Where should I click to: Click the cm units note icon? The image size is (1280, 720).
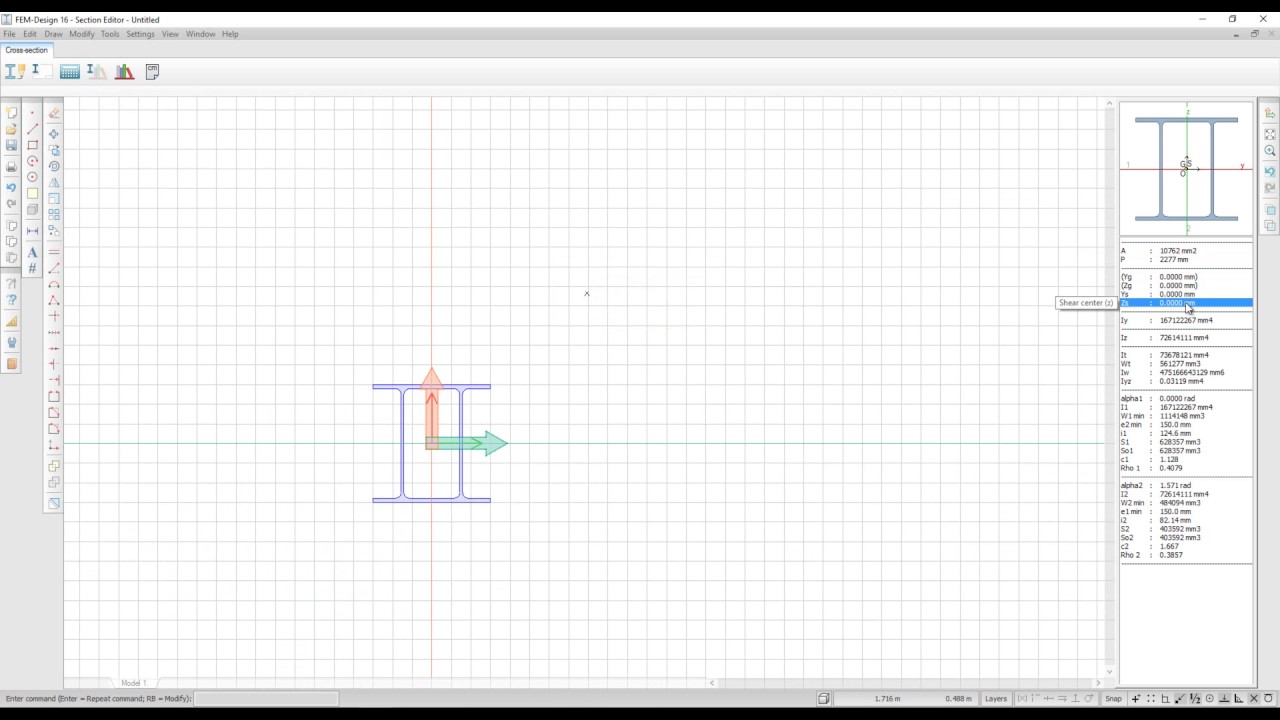click(x=152, y=71)
